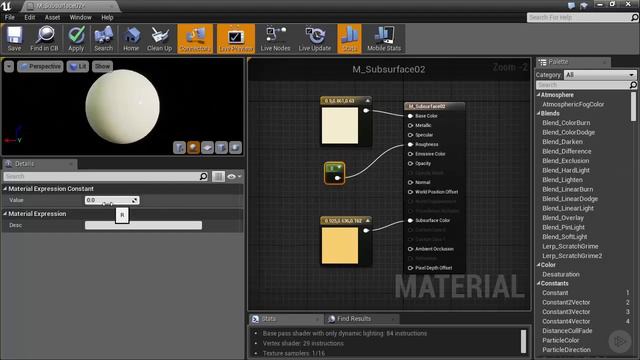Toggle Mobile Stats button
This screenshot has width=640, height=360.
384,38
